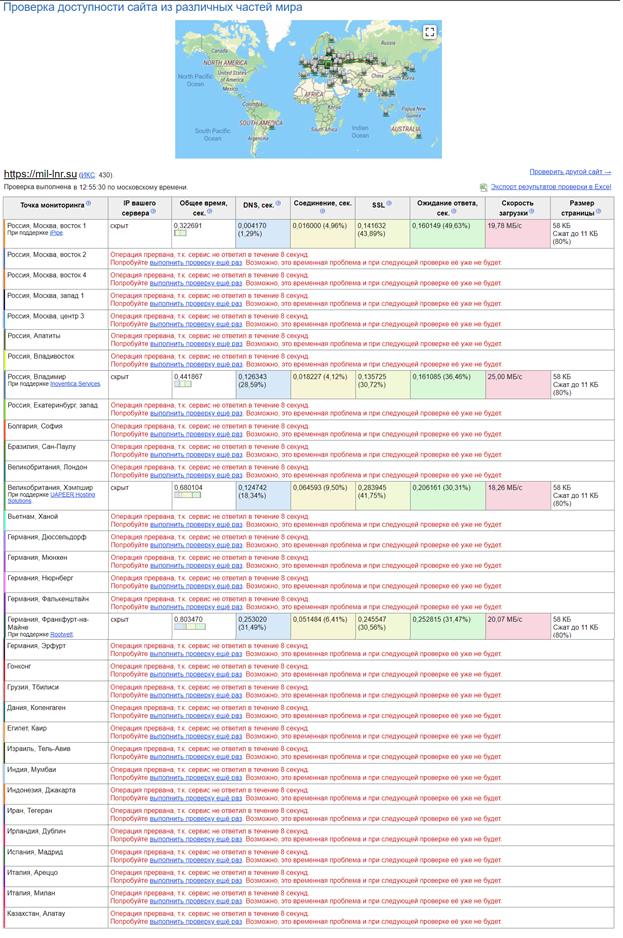Retry check link in Италия, Милан row
623x938 pixels.
[x=196, y=901]
